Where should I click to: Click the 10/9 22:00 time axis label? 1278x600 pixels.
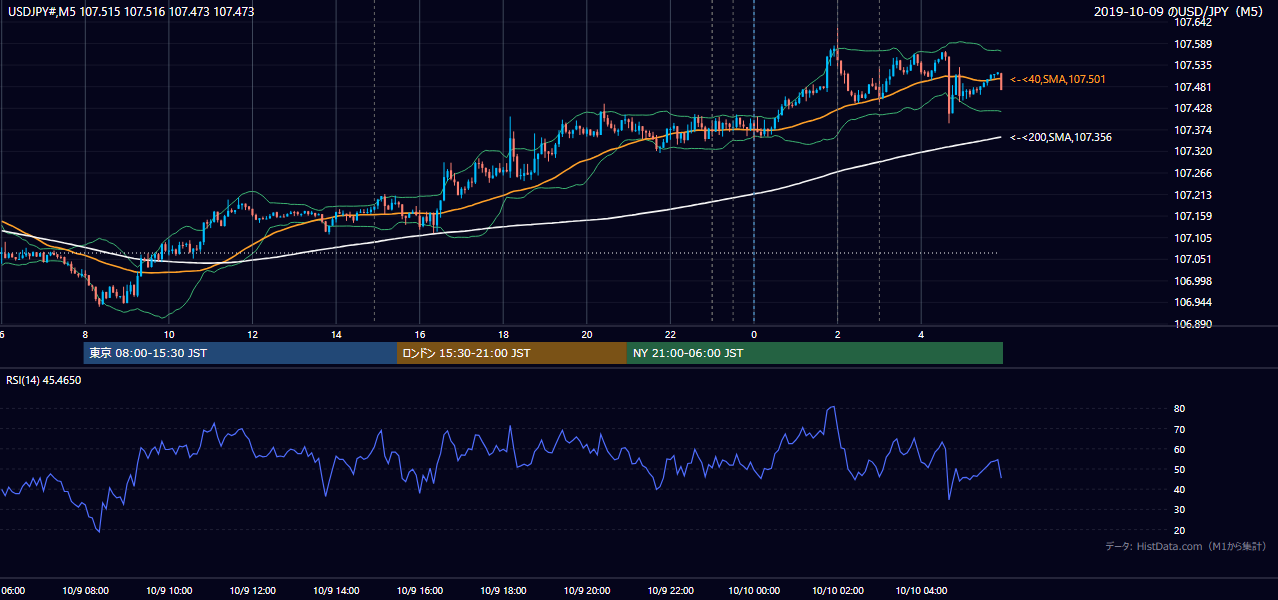tap(671, 591)
